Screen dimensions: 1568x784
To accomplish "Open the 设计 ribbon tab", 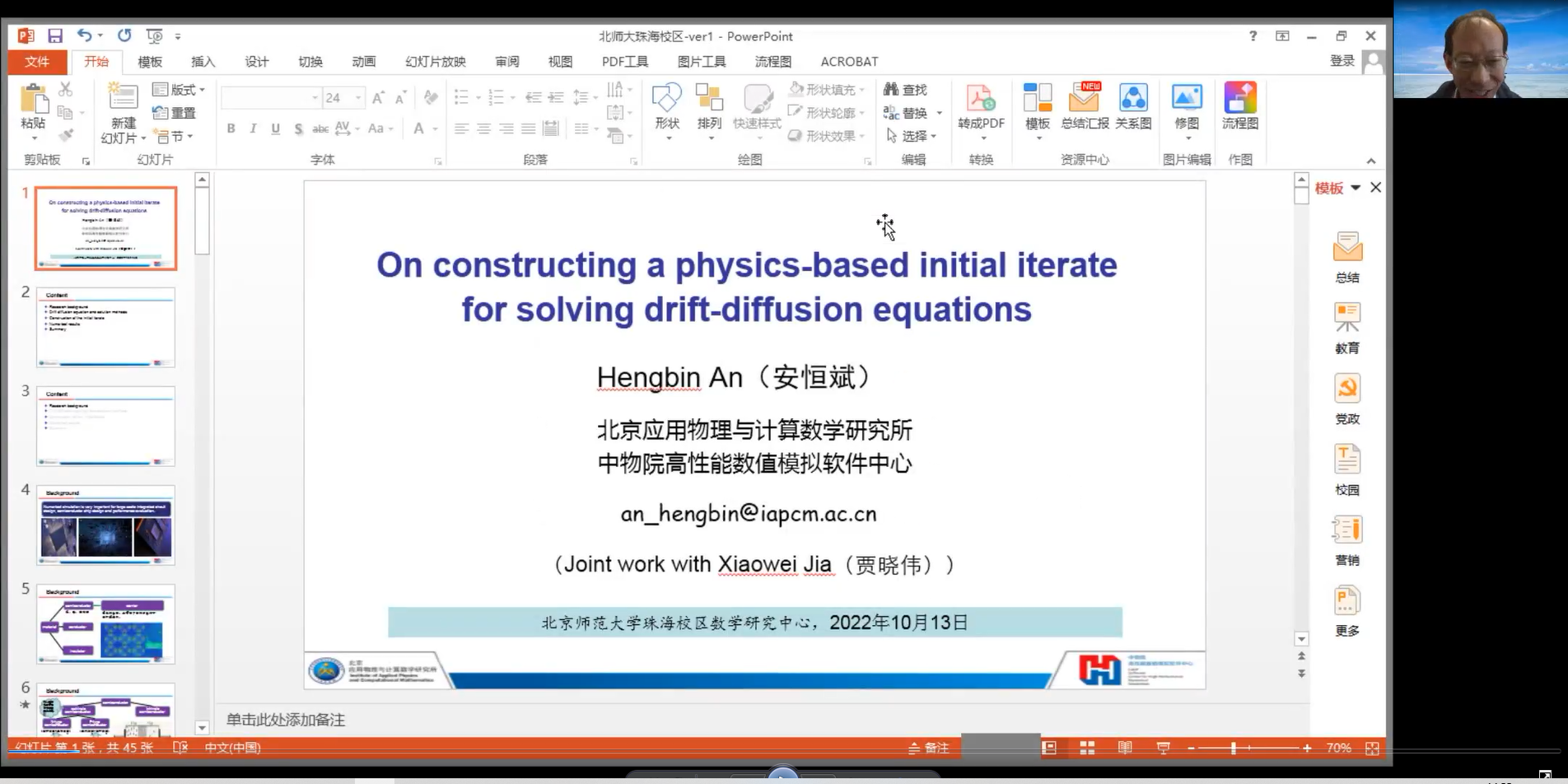I will point(256,62).
